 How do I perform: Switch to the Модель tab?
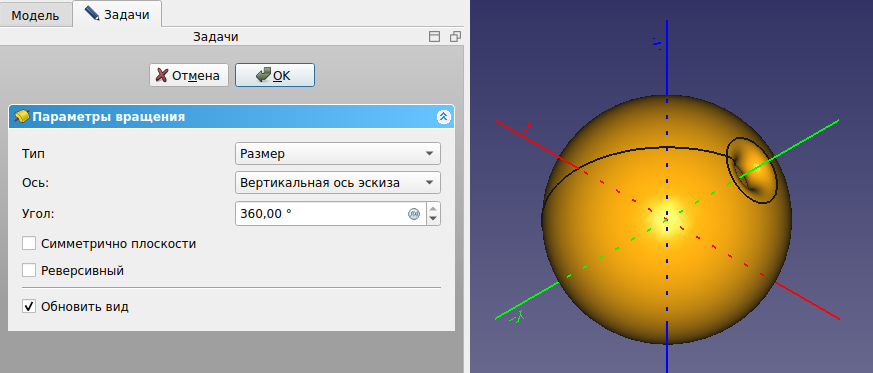[36, 15]
